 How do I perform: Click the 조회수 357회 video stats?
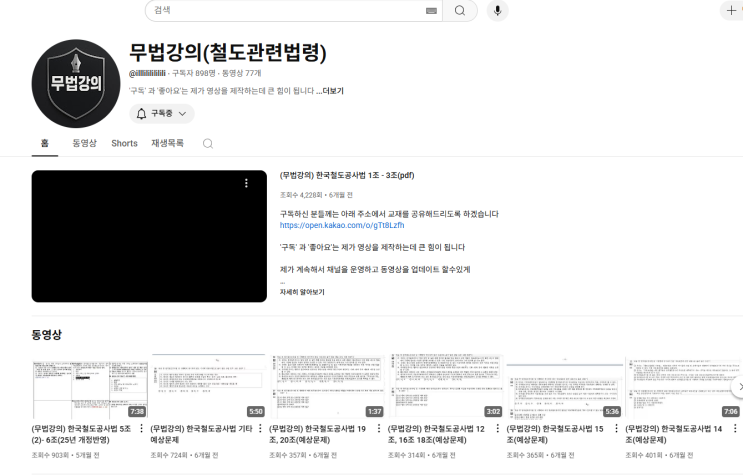[x=303, y=455]
